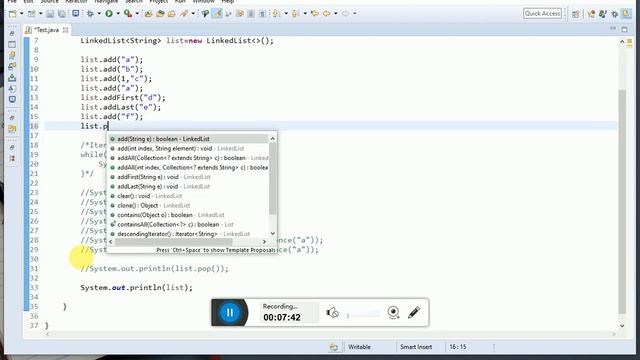Click proposal popup horizontal scrollbar thumb
Viewport: 640px width, 360px height.
(173, 242)
